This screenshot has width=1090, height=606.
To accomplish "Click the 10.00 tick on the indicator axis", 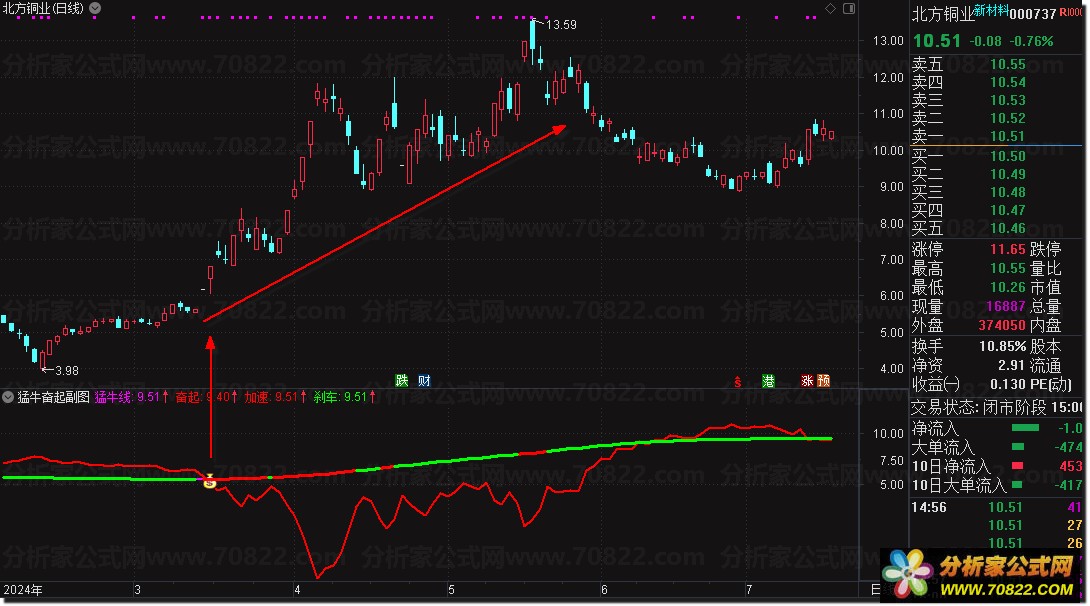I will click(x=888, y=434).
